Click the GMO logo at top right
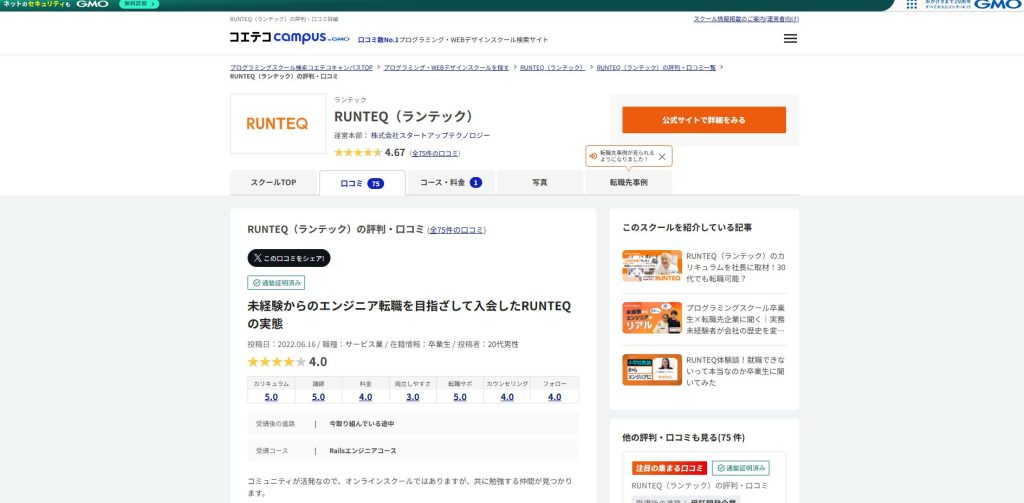Viewport: 1024px width, 503px height. 997,4
